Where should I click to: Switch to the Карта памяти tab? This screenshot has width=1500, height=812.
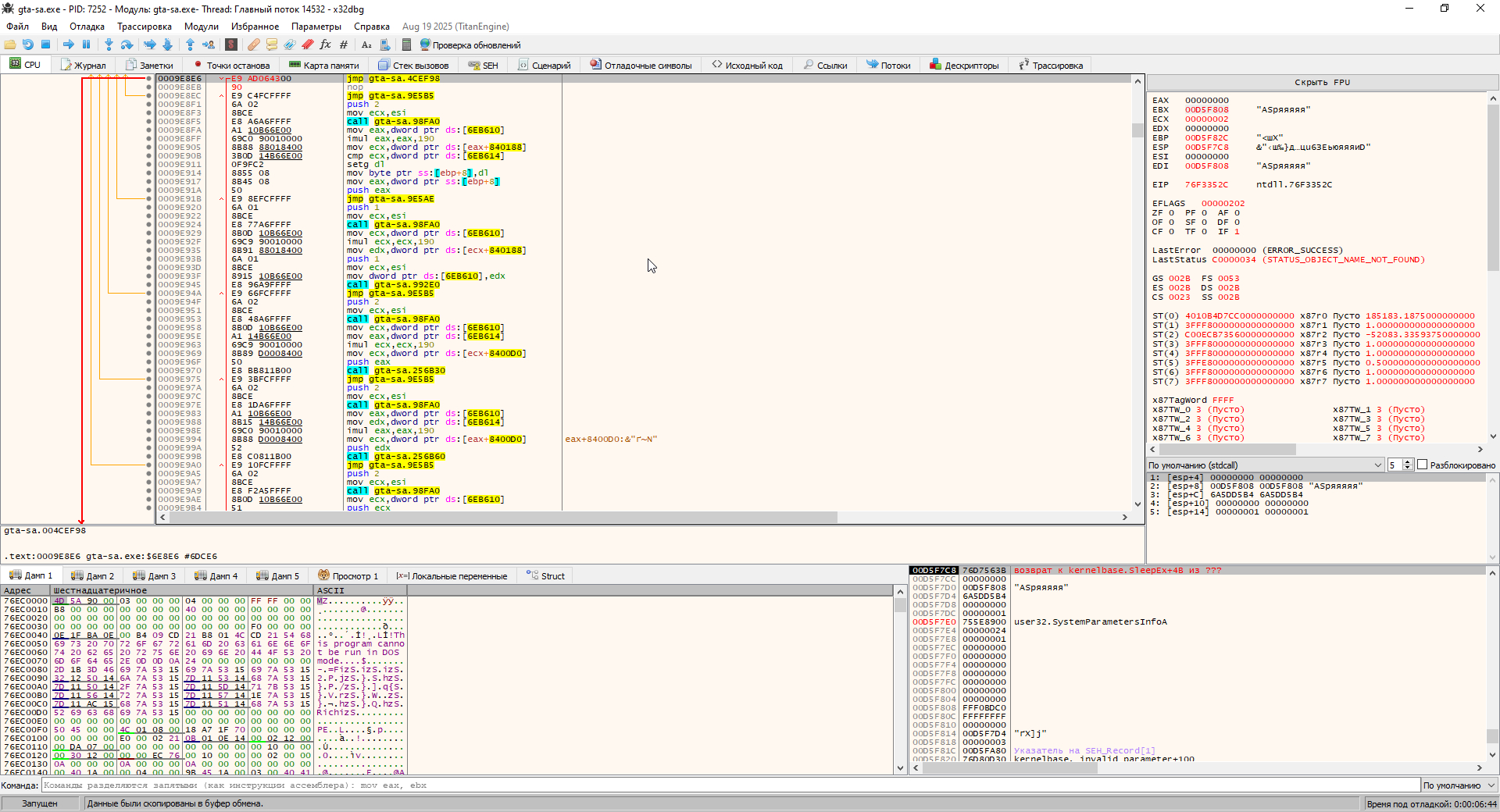coord(323,65)
